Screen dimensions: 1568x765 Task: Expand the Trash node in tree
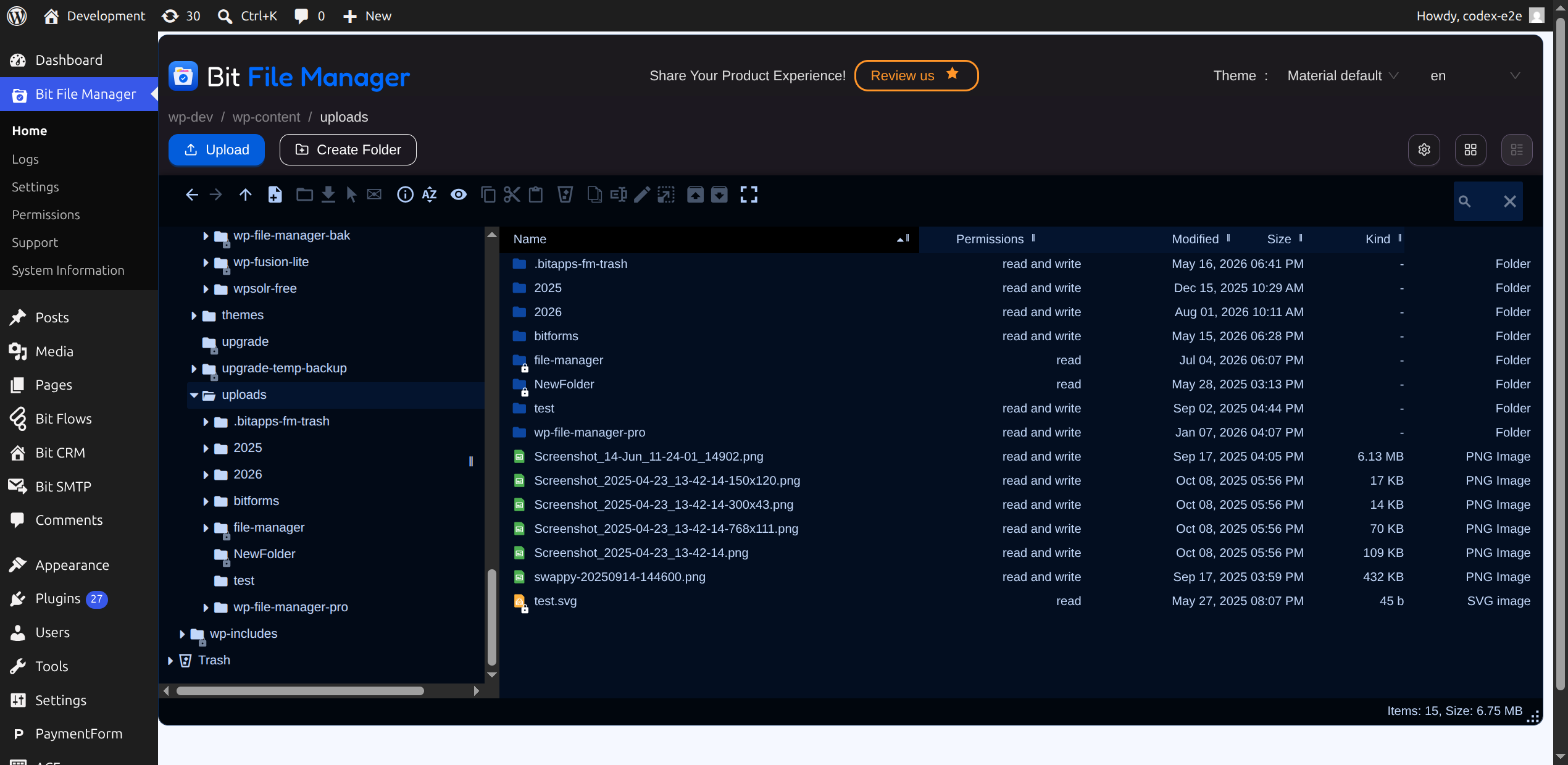(x=170, y=661)
